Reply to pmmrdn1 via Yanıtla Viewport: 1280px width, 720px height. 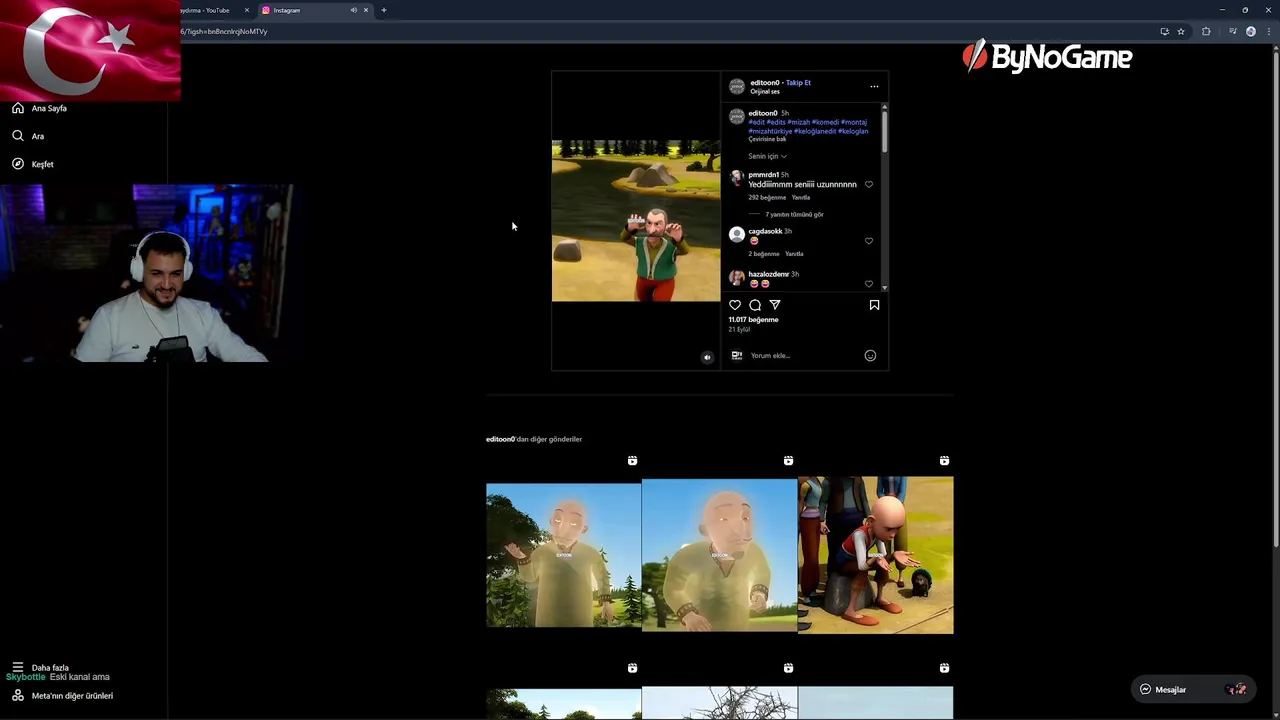point(801,197)
